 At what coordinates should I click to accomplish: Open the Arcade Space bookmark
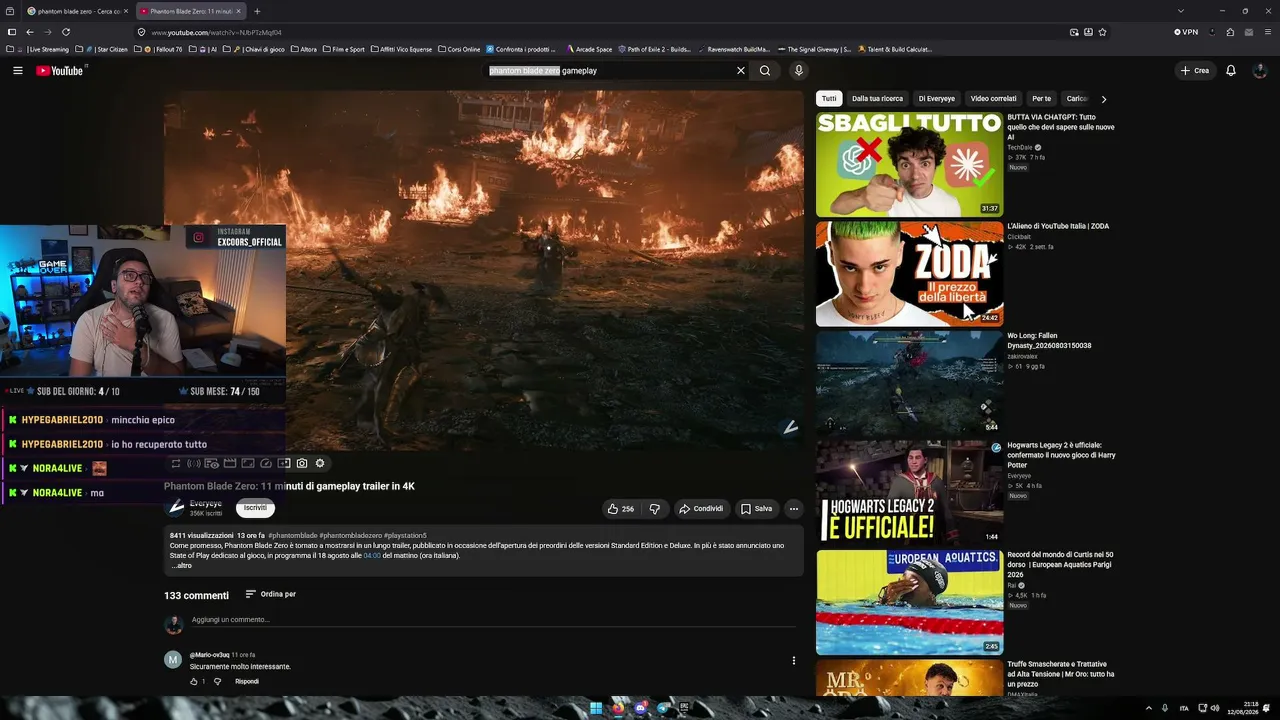[589, 49]
